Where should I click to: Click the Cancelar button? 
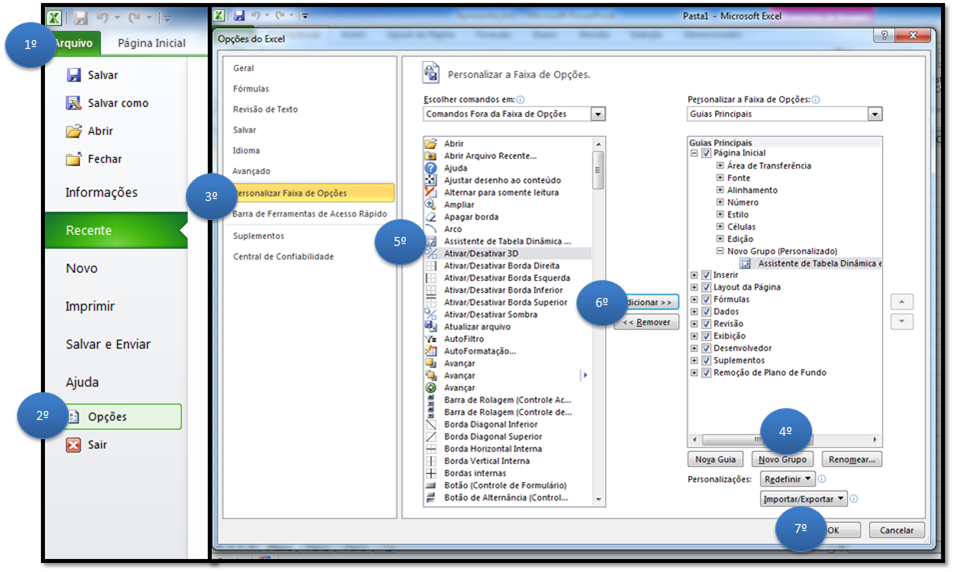pyautogui.click(x=896, y=530)
